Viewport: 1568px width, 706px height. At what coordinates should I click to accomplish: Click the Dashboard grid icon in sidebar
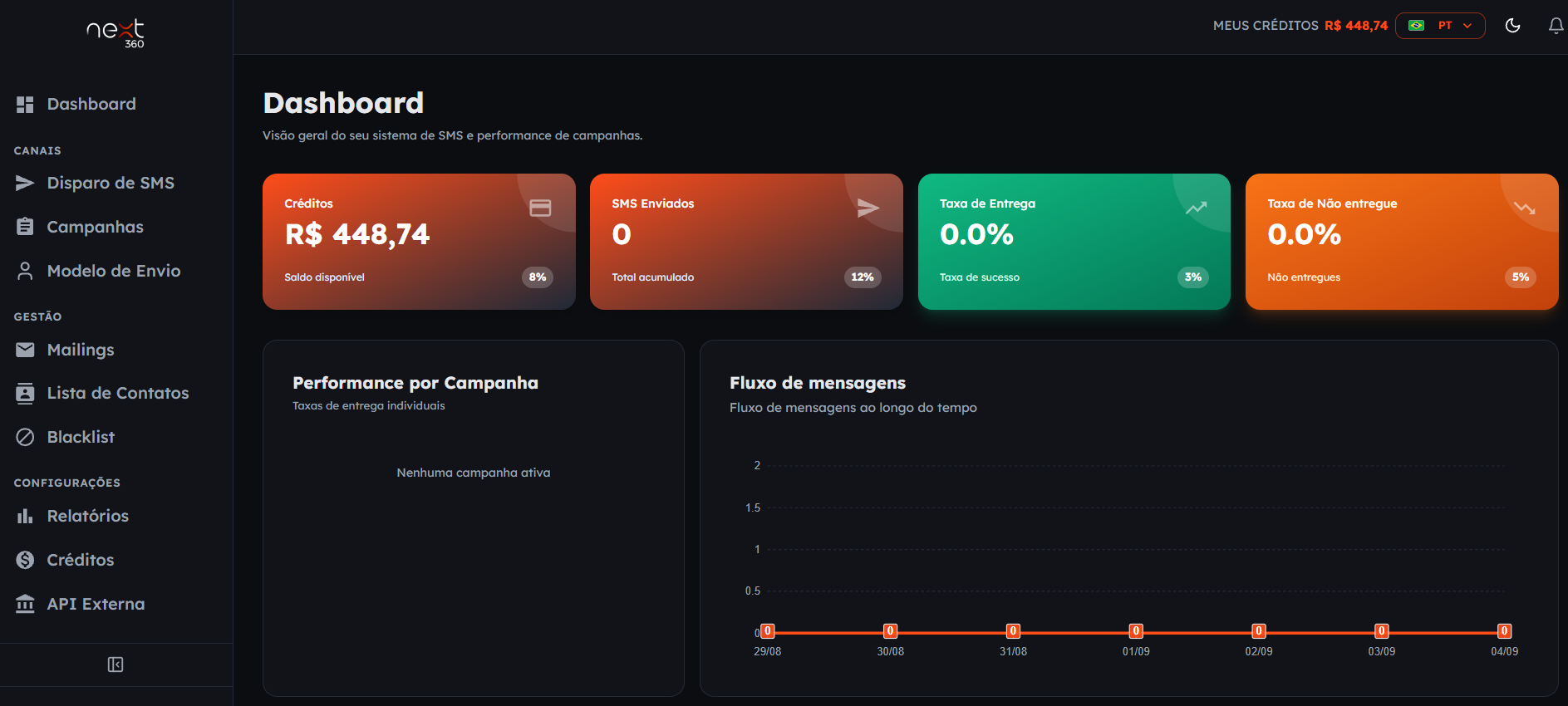tap(25, 105)
